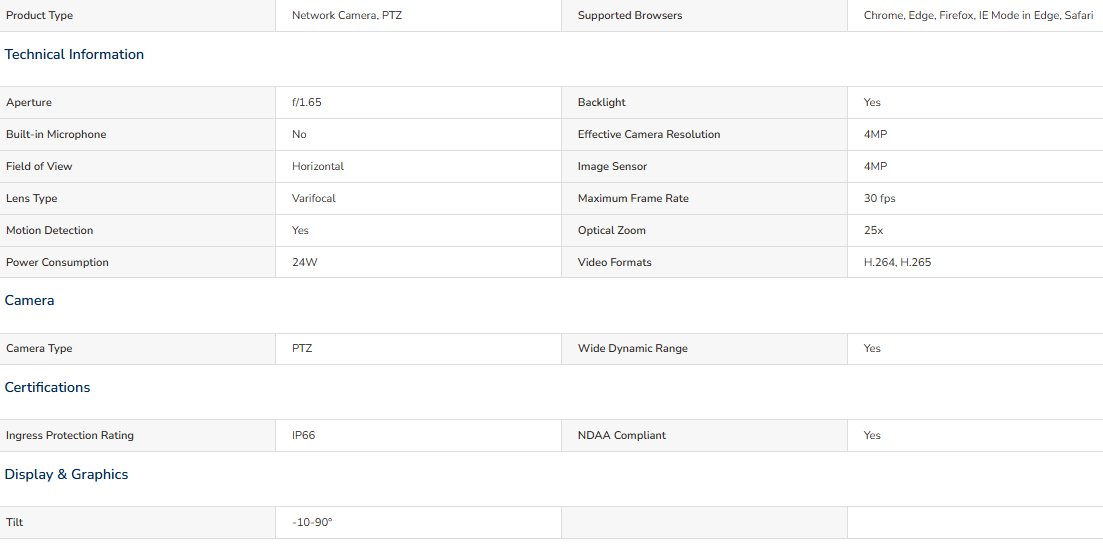The image size is (1103, 549).
Task: Click the Effective Camera Resolution label
Action: pos(649,134)
